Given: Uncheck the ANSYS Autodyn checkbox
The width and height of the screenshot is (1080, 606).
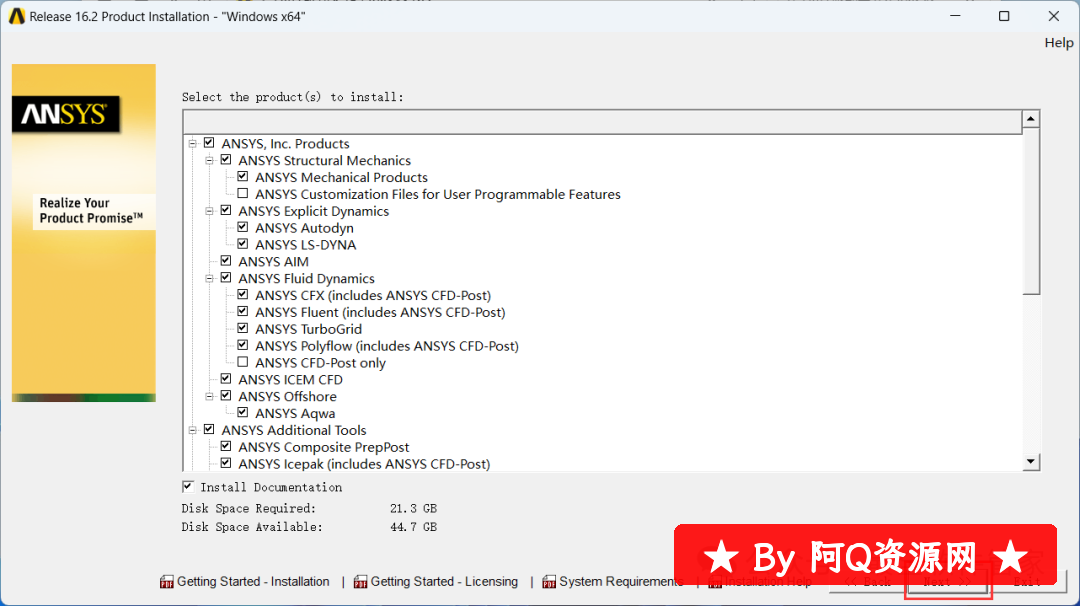Looking at the screenshot, I should pos(243,227).
